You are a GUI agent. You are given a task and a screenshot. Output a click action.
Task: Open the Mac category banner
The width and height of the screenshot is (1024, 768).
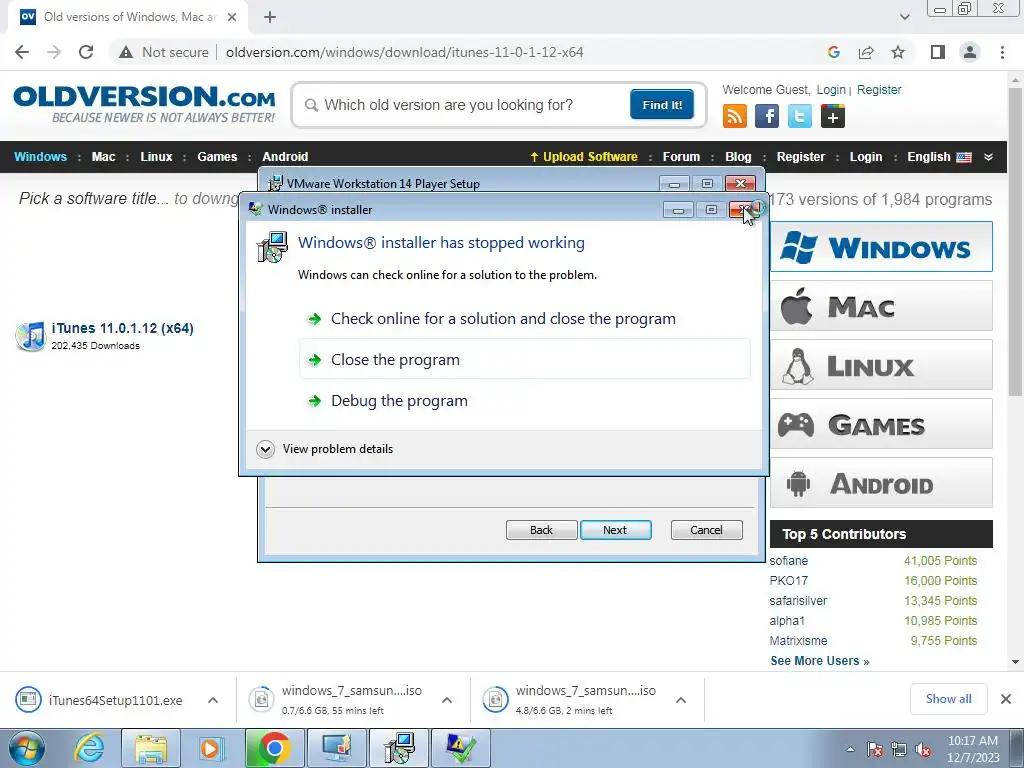[881, 306]
